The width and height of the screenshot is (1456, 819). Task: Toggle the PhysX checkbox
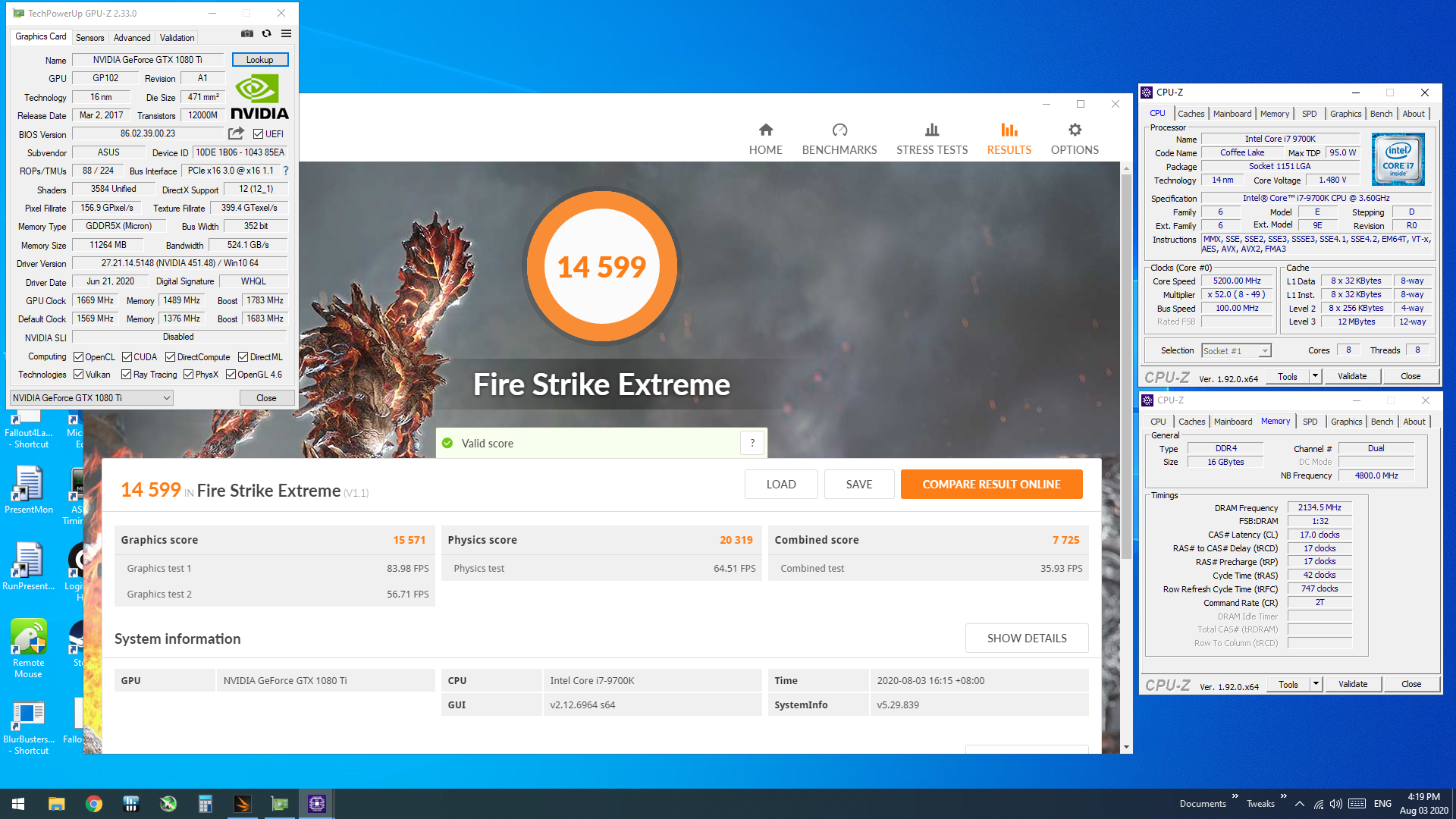click(188, 375)
